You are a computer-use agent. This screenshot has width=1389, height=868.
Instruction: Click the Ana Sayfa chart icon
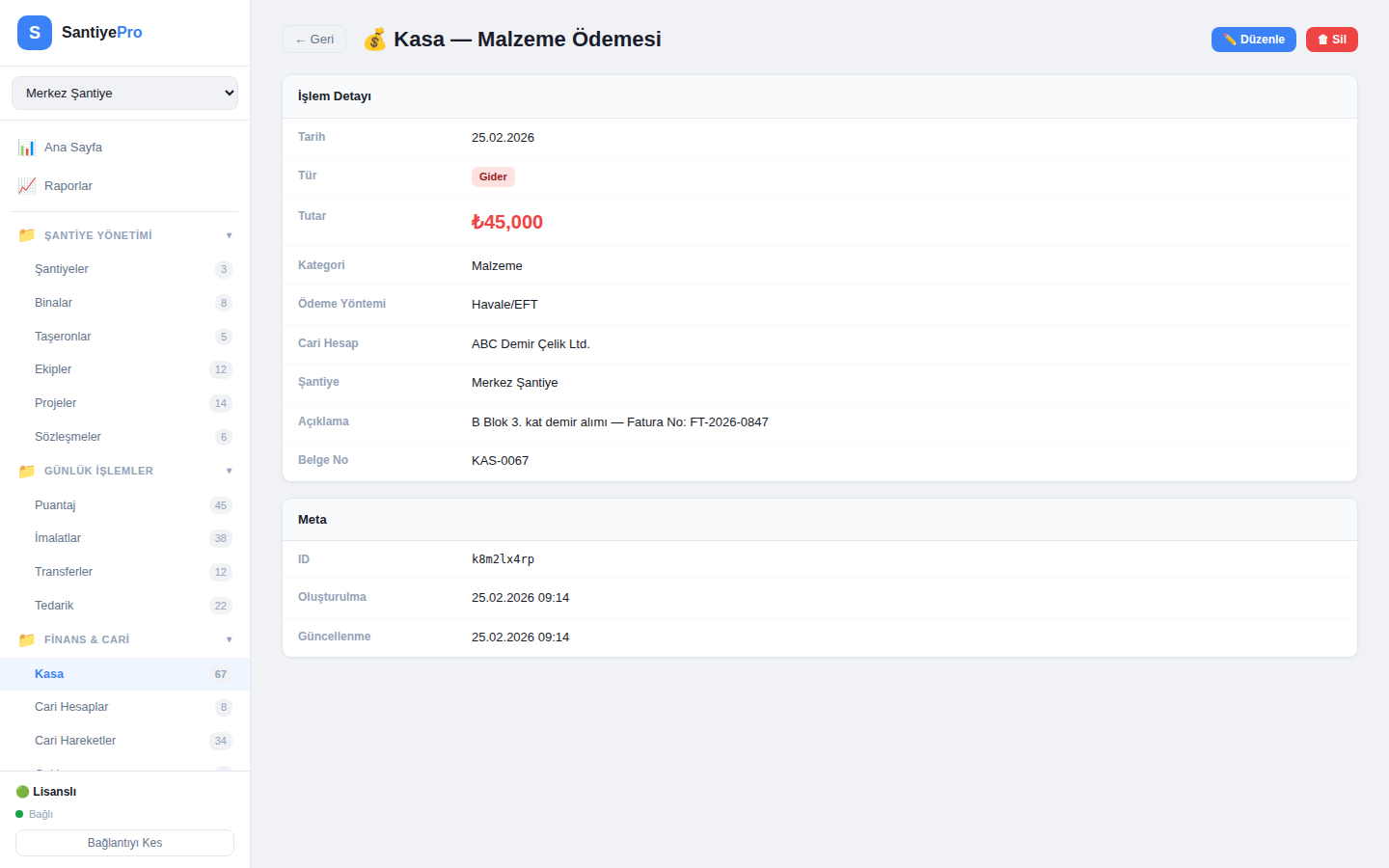(x=27, y=148)
